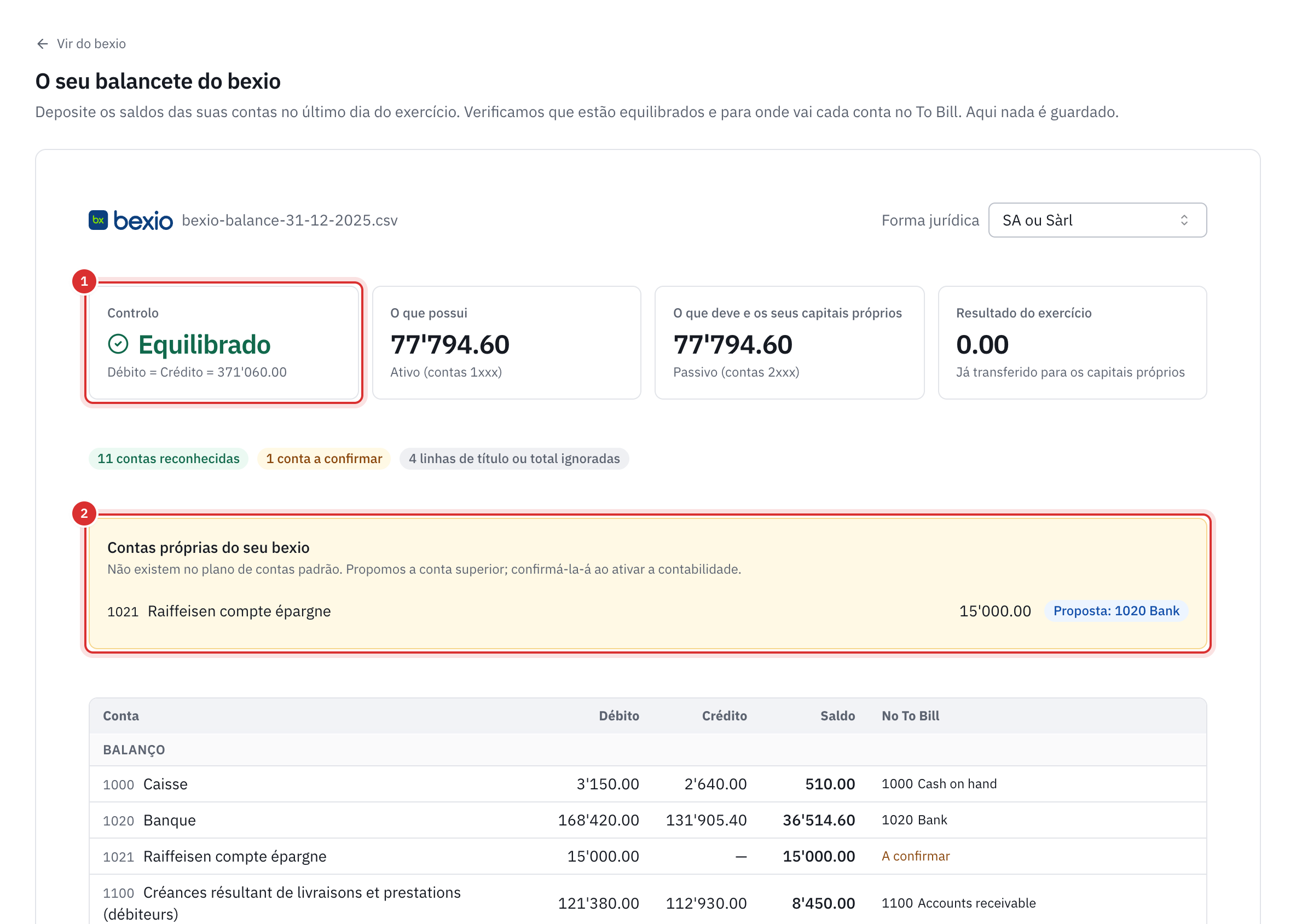Image resolution: width=1296 pixels, height=924 pixels.
Task: Click the Proposta: 1020 Bank badge
Action: (1115, 610)
